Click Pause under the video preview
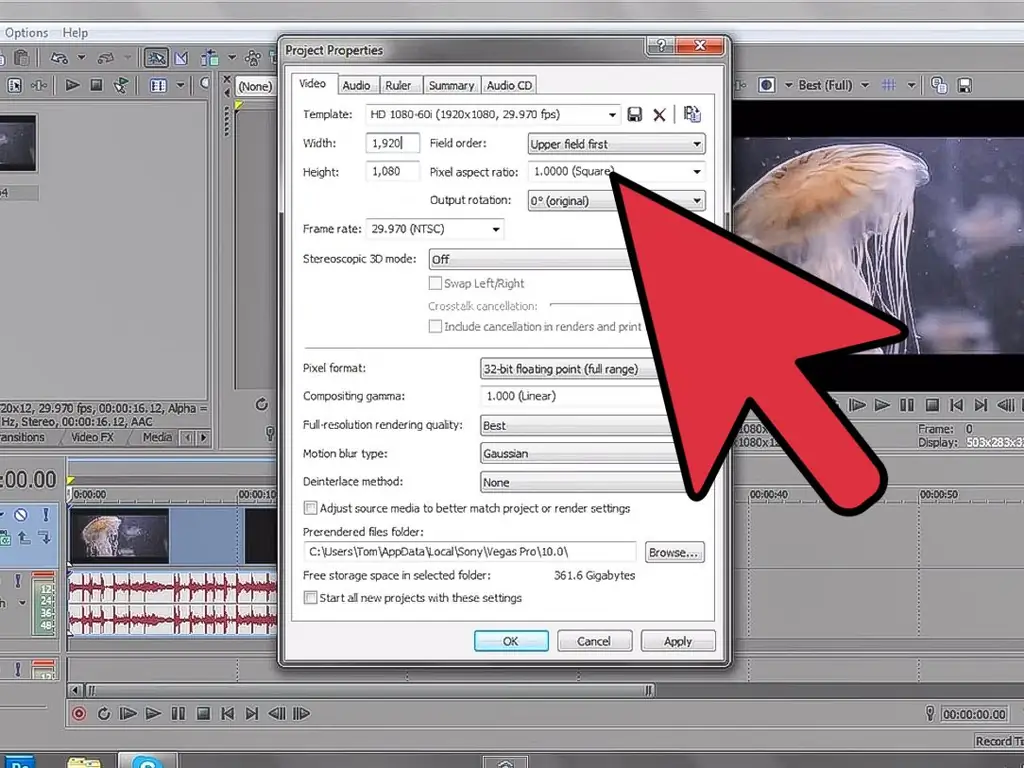This screenshot has width=1024, height=768. 907,405
